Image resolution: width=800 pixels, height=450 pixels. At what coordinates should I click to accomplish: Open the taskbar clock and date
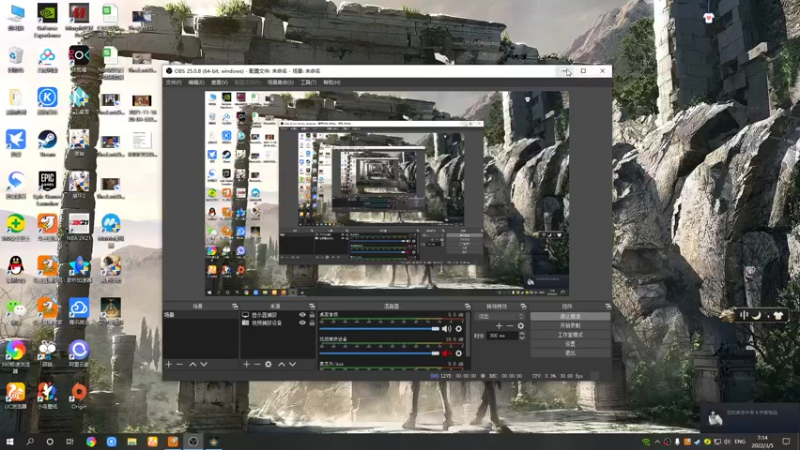[x=763, y=442]
